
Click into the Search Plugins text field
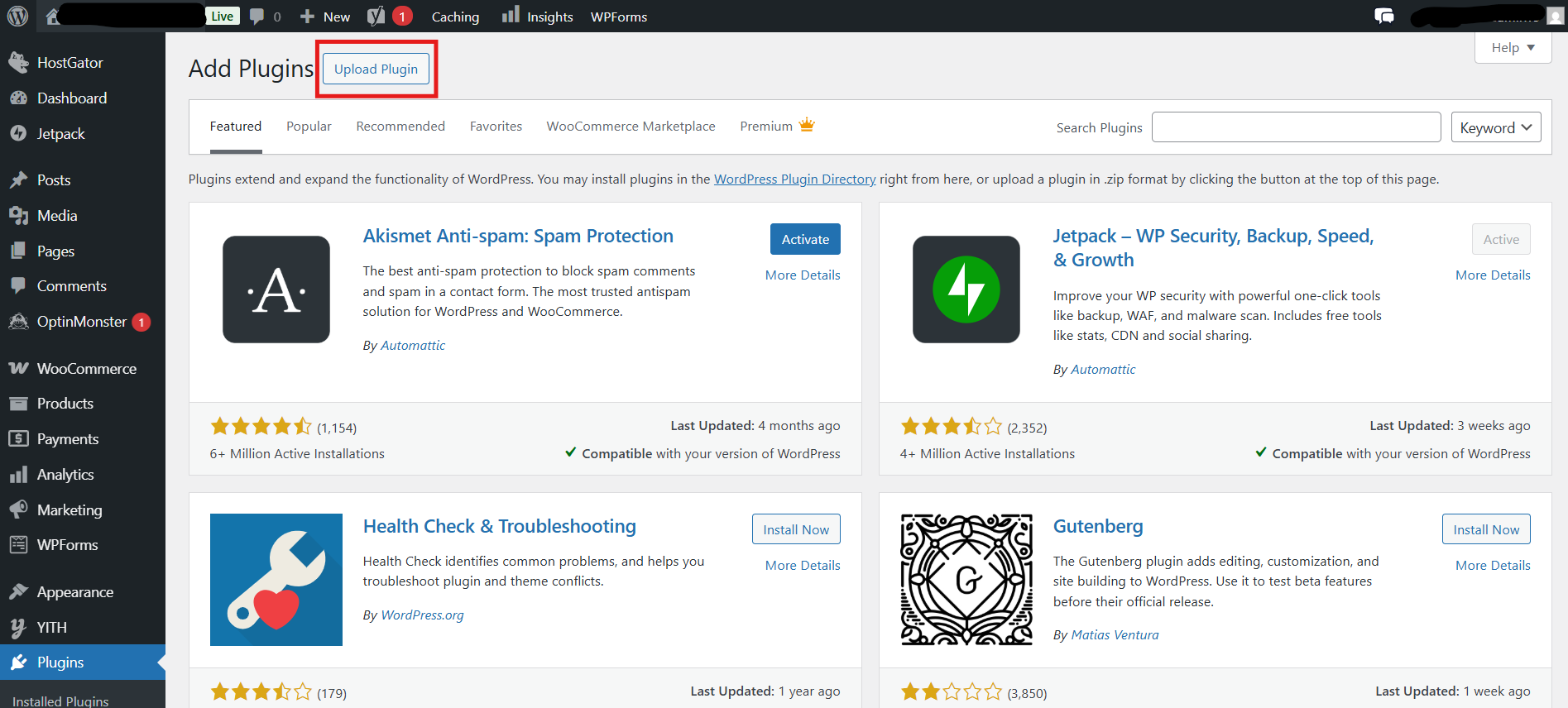click(1296, 127)
